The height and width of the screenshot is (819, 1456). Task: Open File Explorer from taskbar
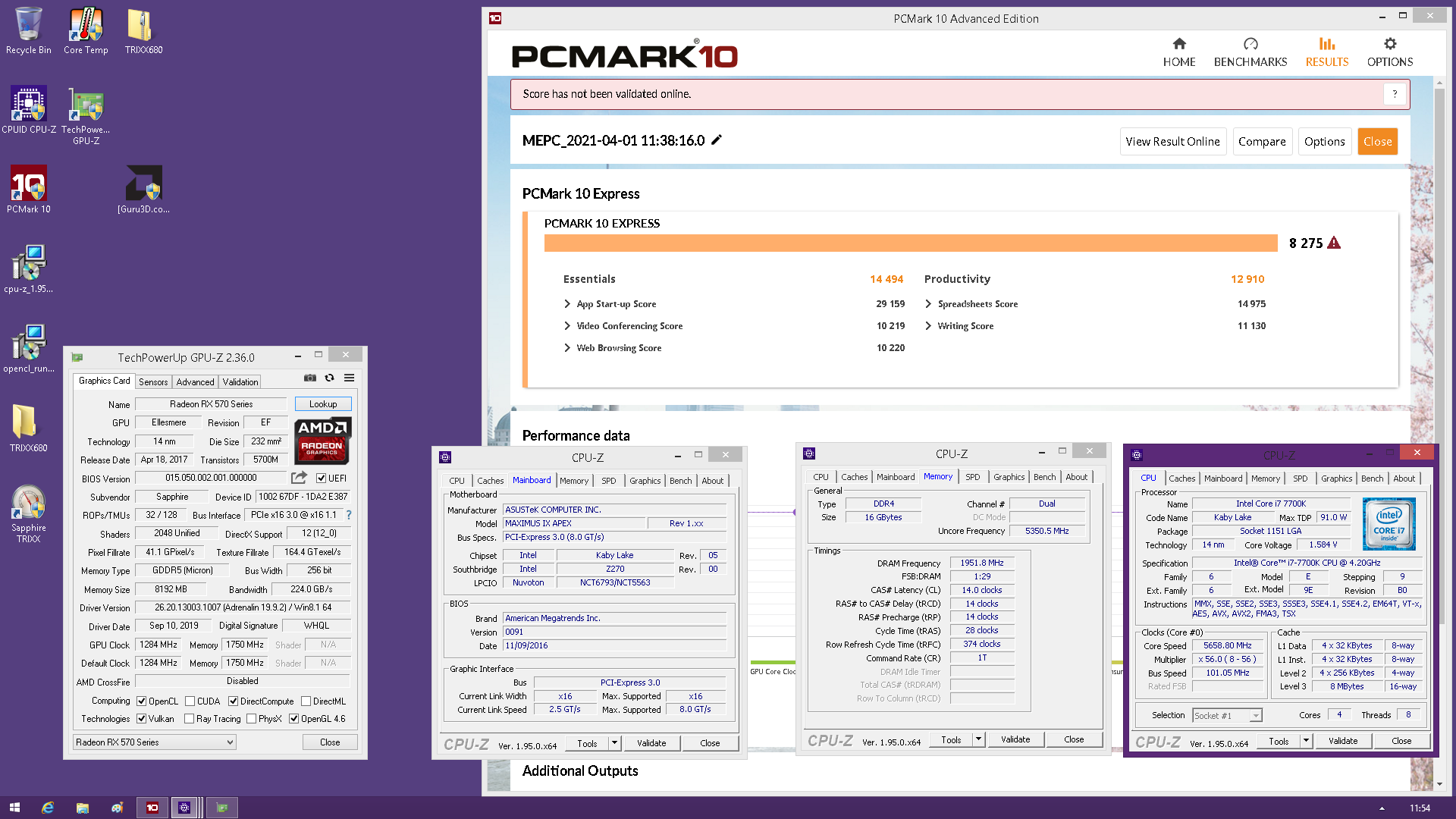pyautogui.click(x=83, y=808)
